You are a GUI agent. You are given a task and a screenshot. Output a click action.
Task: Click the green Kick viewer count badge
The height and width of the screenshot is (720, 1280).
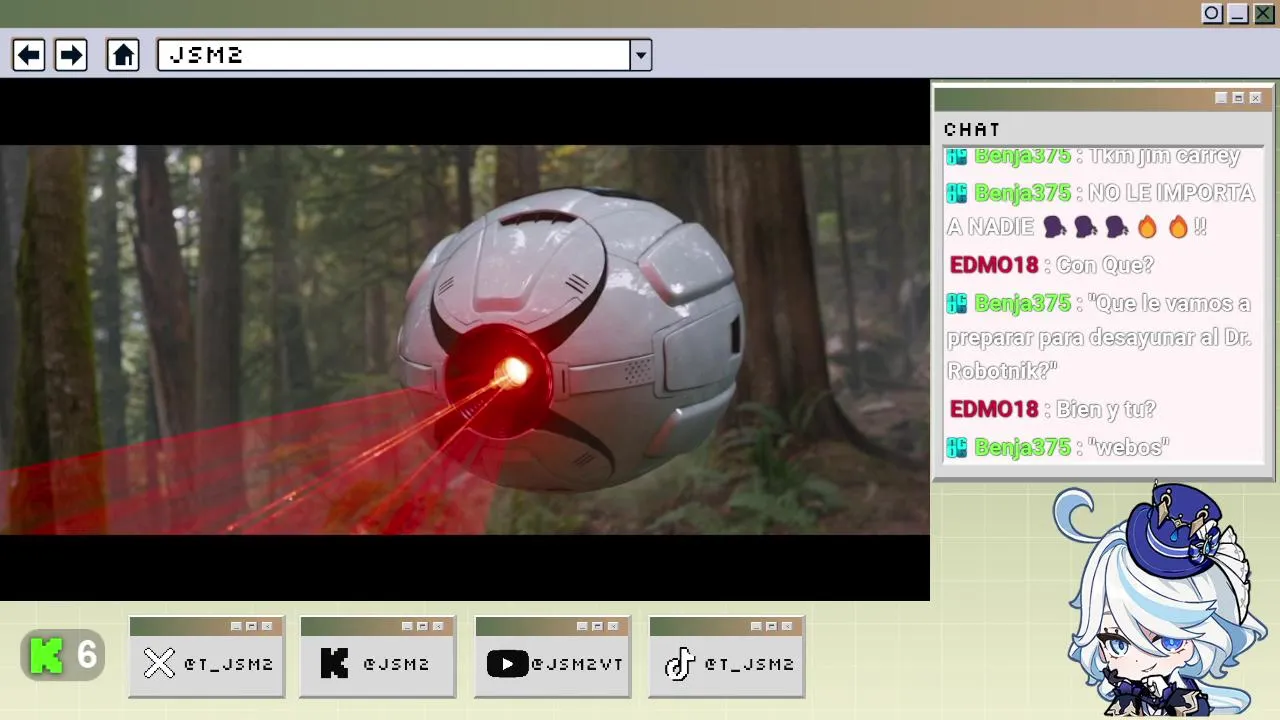point(62,655)
